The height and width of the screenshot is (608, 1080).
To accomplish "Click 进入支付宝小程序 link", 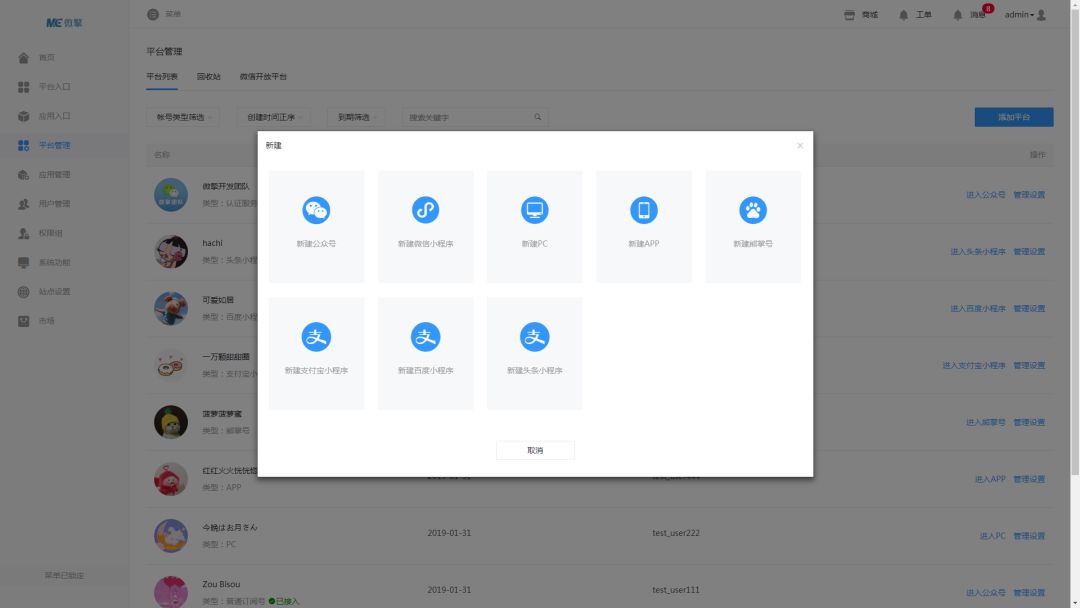I will [x=974, y=366].
